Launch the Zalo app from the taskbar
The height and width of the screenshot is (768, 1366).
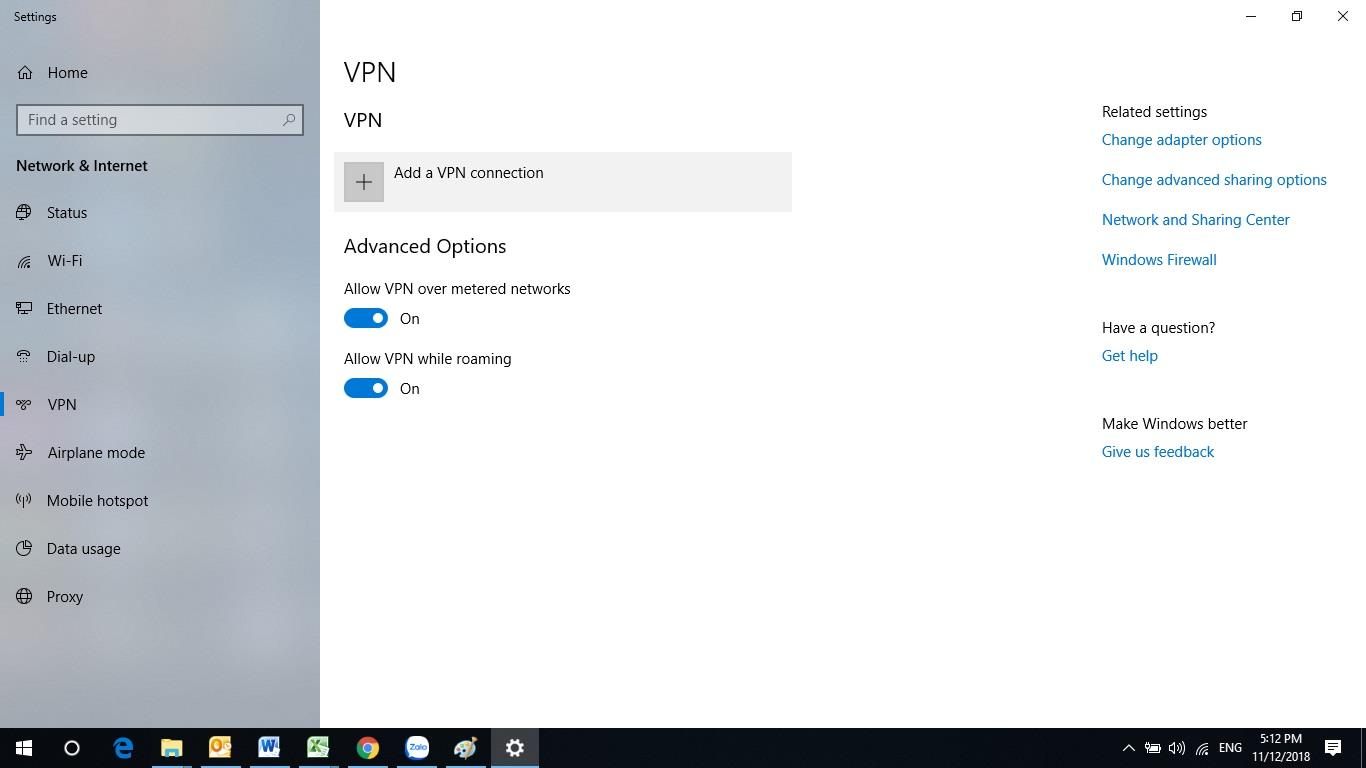pyautogui.click(x=416, y=747)
